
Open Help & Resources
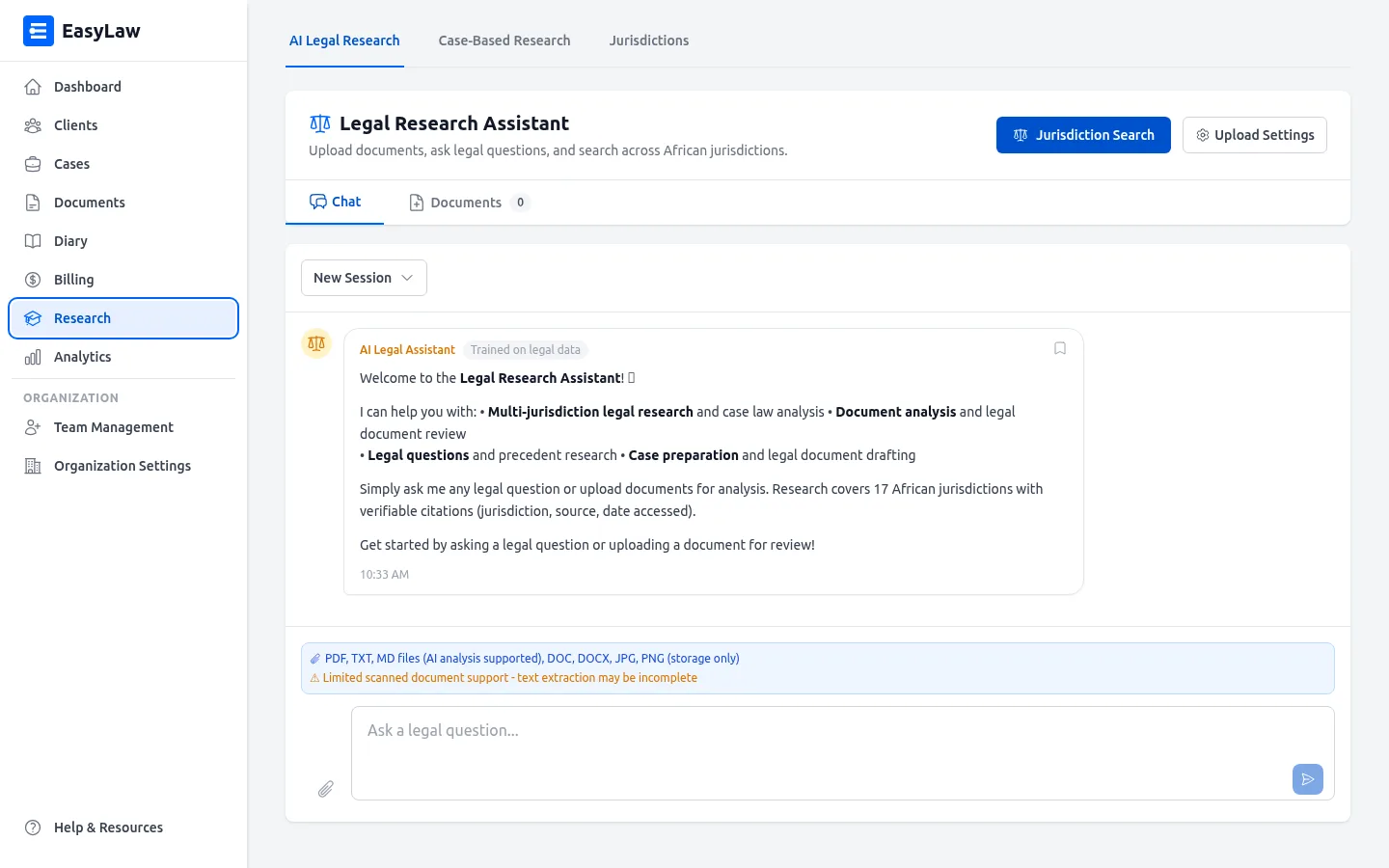[108, 827]
